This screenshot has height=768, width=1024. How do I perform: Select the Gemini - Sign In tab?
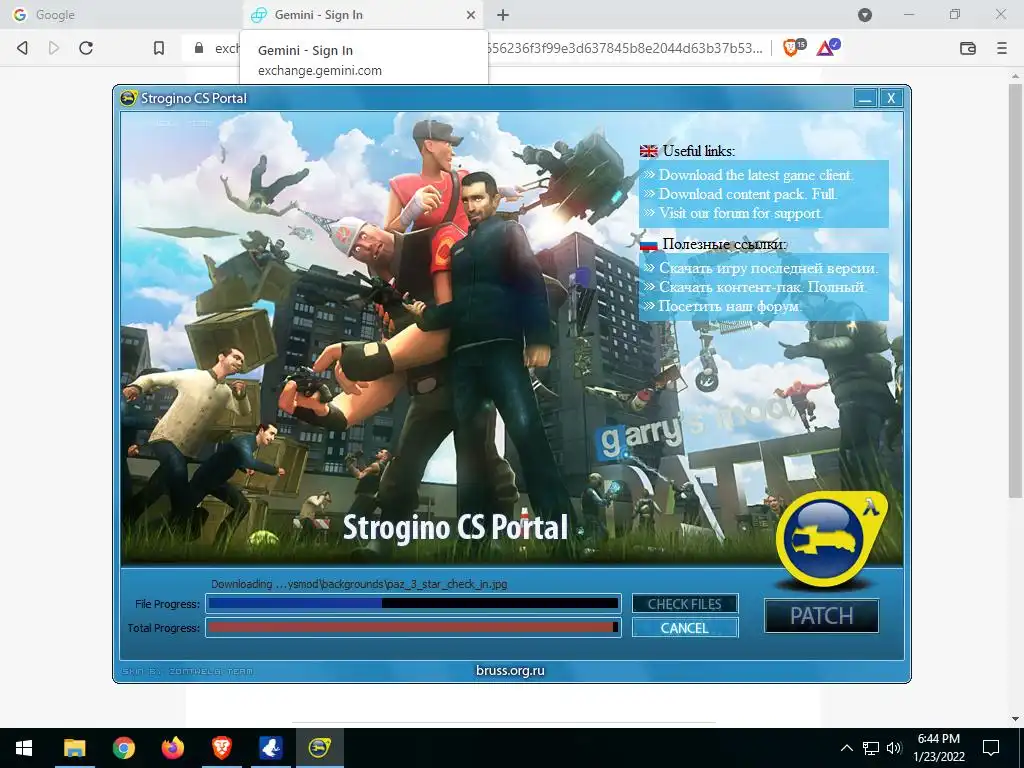pyautogui.click(x=363, y=14)
